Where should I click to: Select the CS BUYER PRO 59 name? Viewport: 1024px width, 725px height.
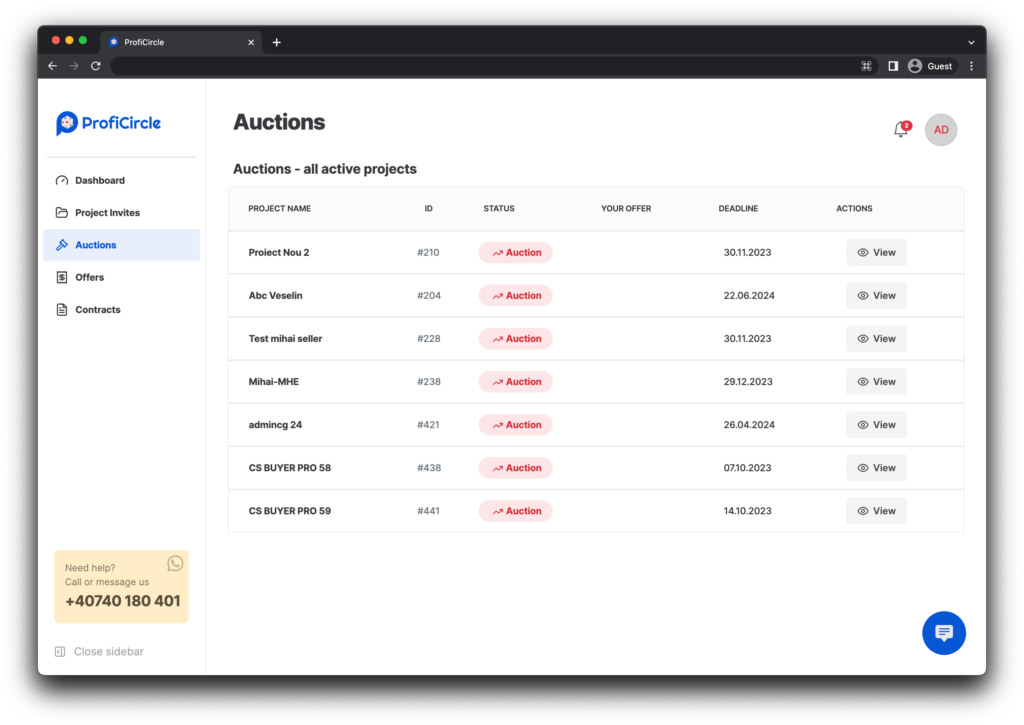(290, 511)
